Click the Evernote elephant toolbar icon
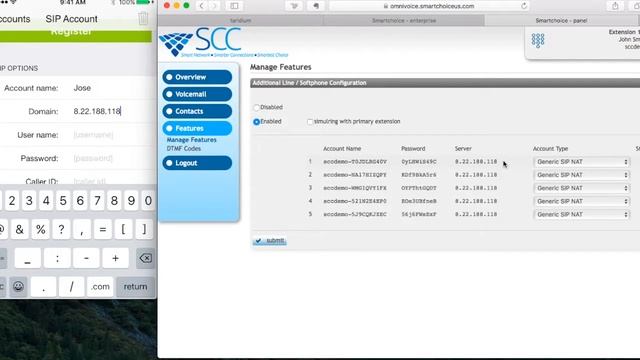Screen dimensions: 640x360 pos(316,6)
